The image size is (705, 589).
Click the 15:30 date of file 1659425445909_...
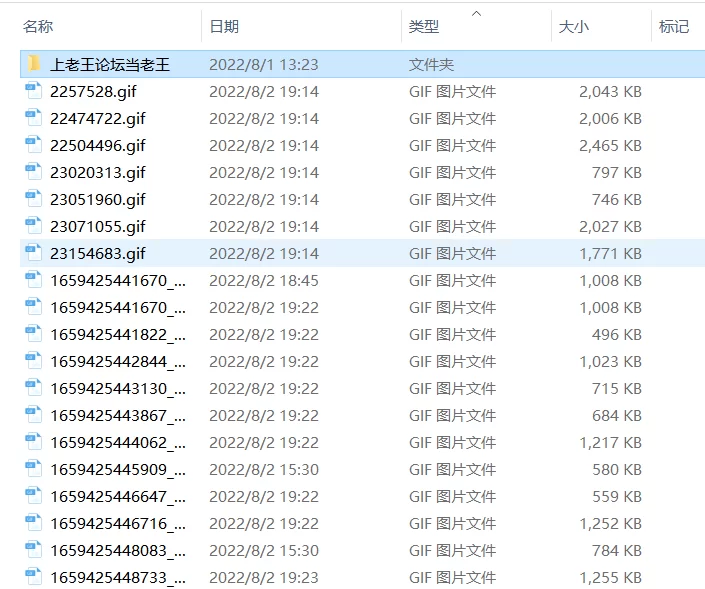pos(264,469)
